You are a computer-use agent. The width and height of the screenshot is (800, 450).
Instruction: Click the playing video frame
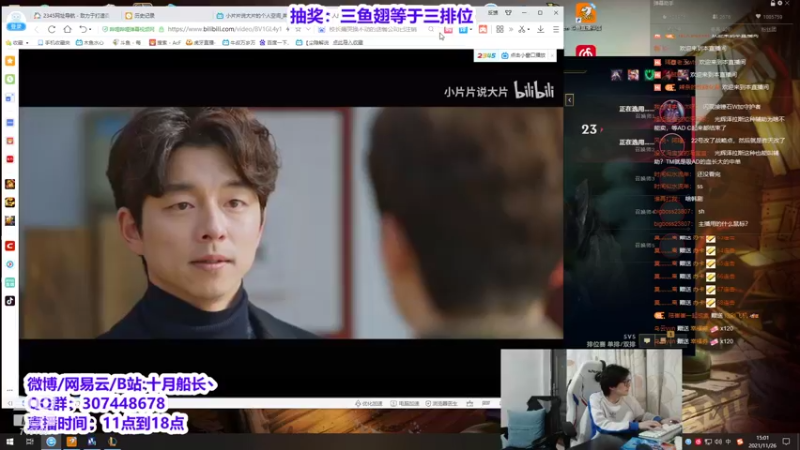pyautogui.click(x=291, y=223)
